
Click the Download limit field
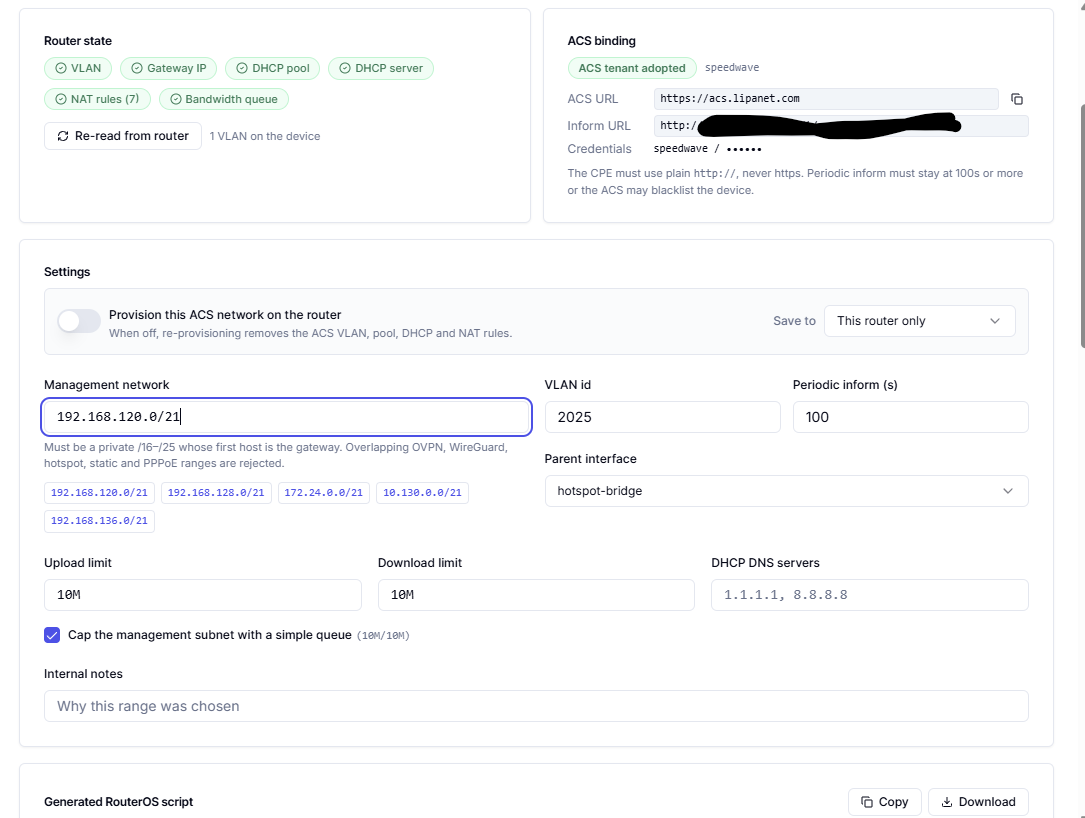point(536,595)
